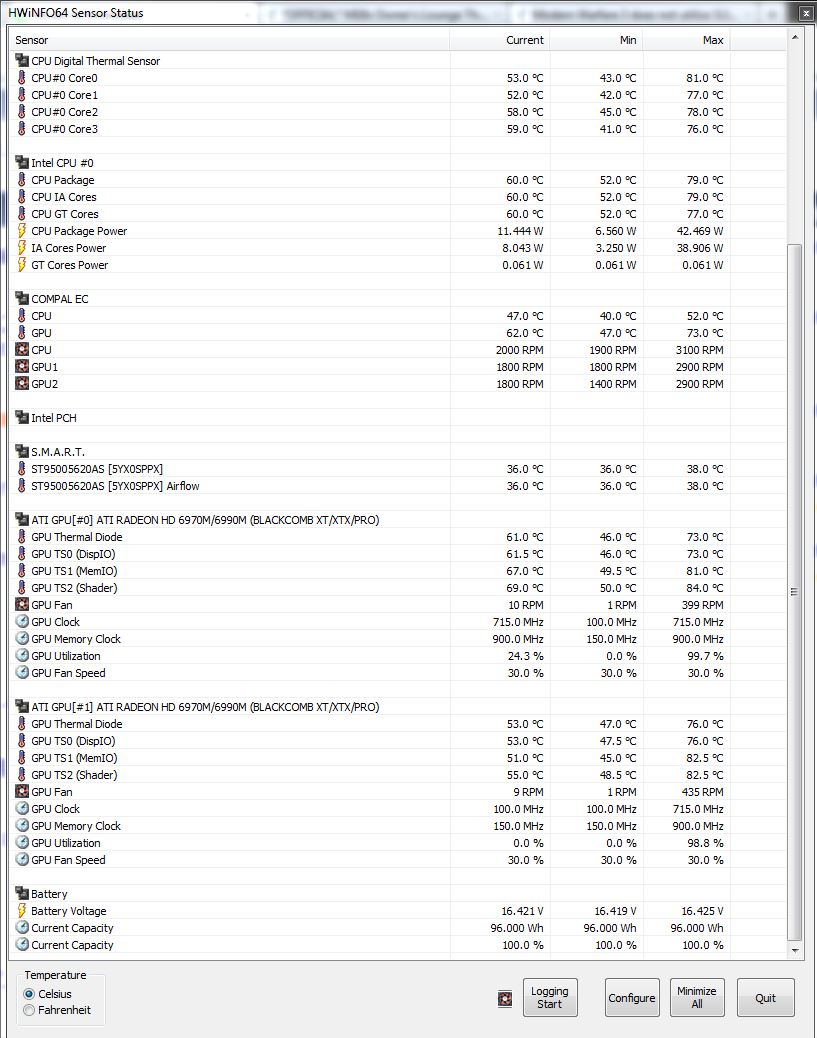Click the Battery group icon
817x1038 pixels.
[22, 894]
